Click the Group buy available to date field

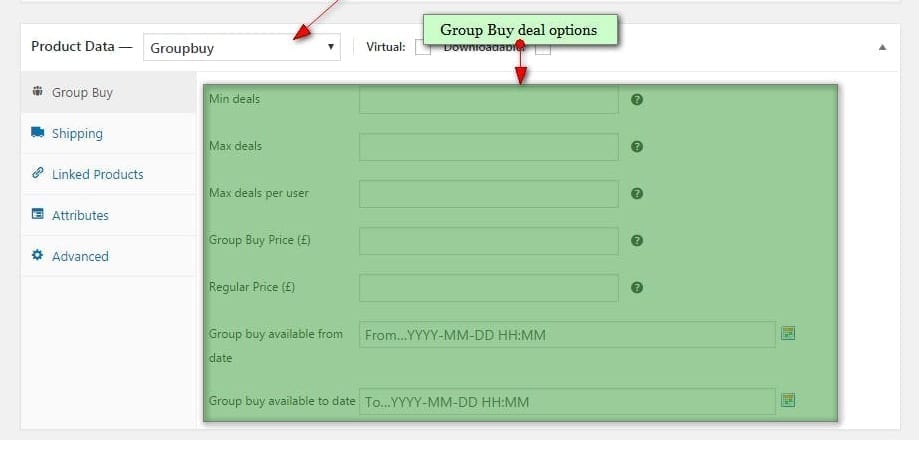[x=567, y=401]
